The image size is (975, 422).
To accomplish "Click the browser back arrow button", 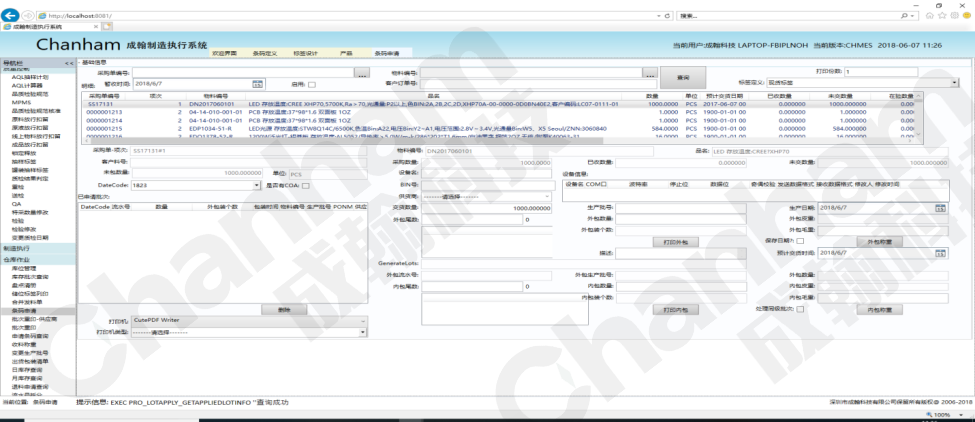I will [x=10, y=16].
